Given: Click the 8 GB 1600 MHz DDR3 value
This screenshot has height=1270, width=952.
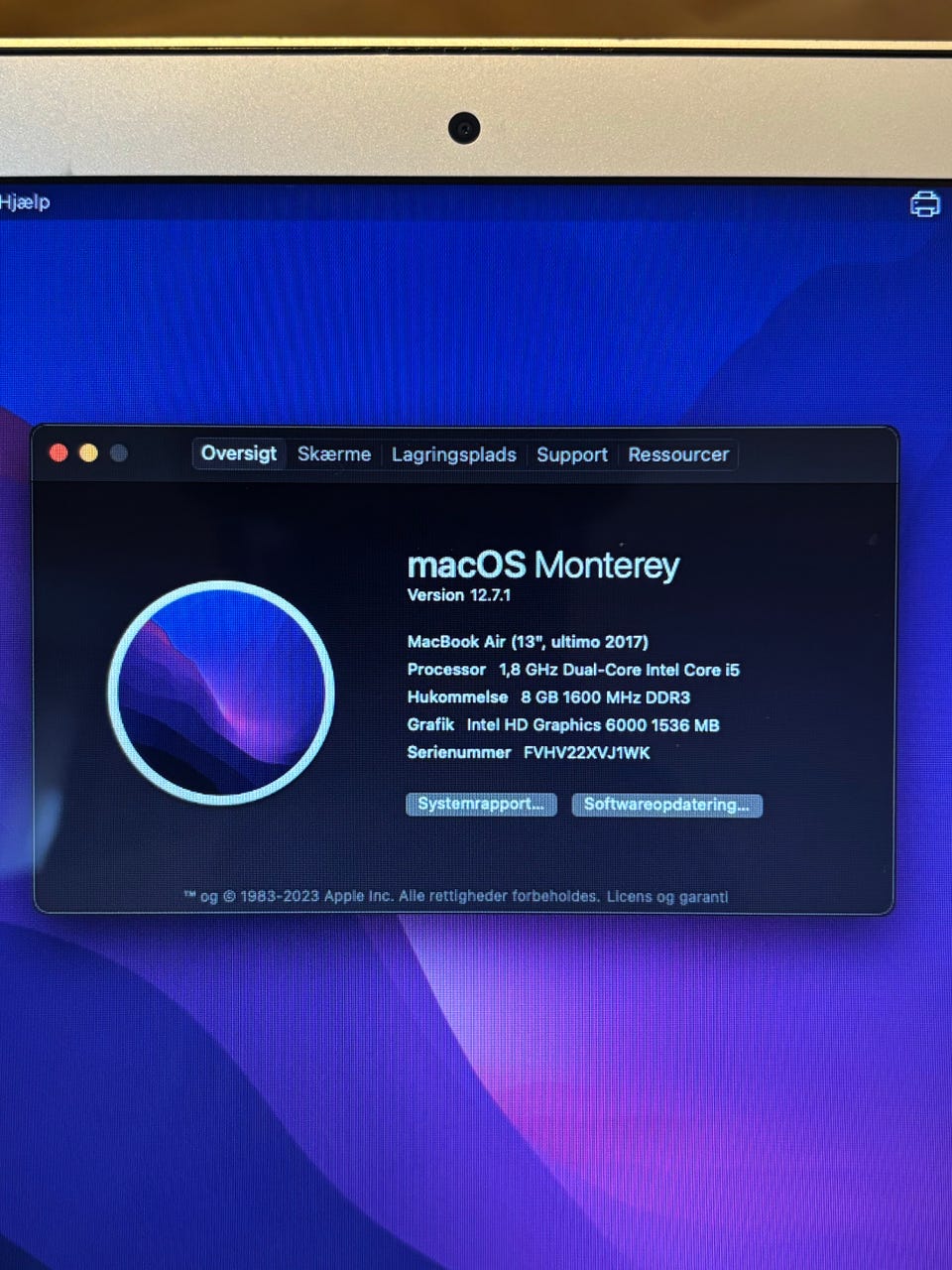Looking at the screenshot, I should (x=606, y=698).
